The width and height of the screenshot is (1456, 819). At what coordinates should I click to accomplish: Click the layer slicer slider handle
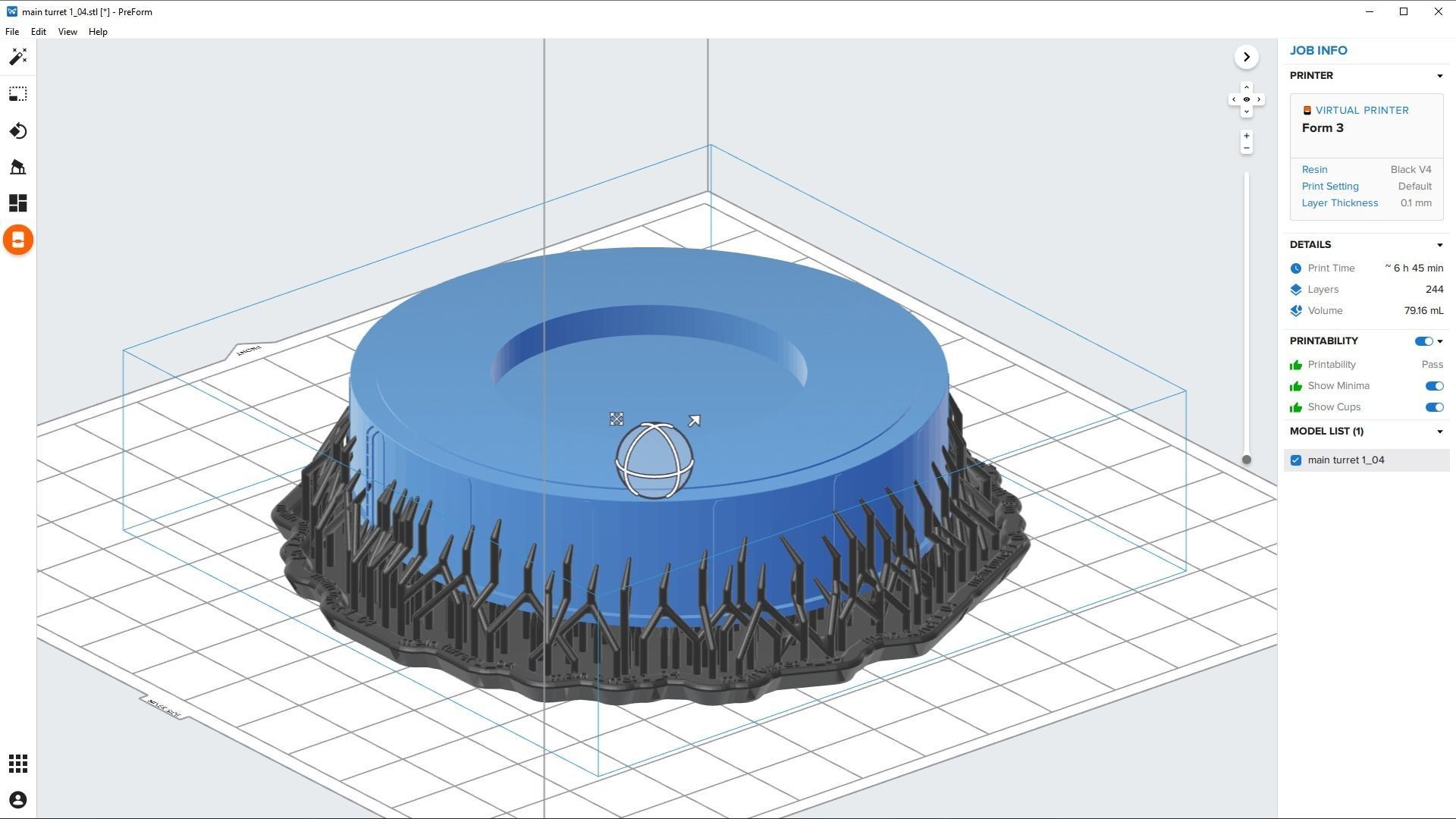[x=1246, y=460]
